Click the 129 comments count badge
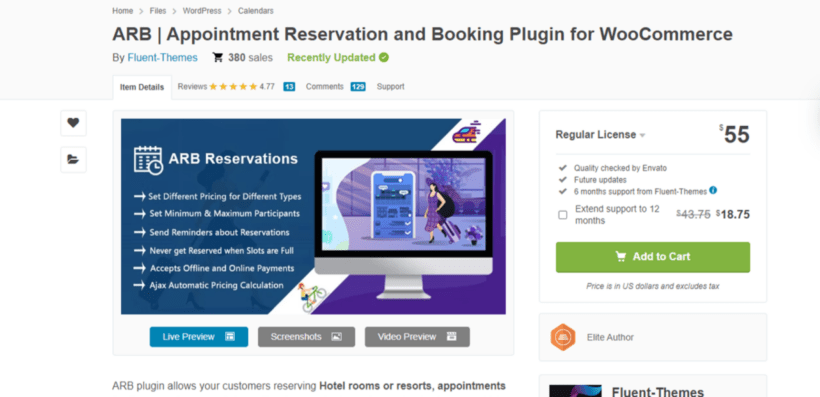The width and height of the screenshot is (820, 397). 358,87
